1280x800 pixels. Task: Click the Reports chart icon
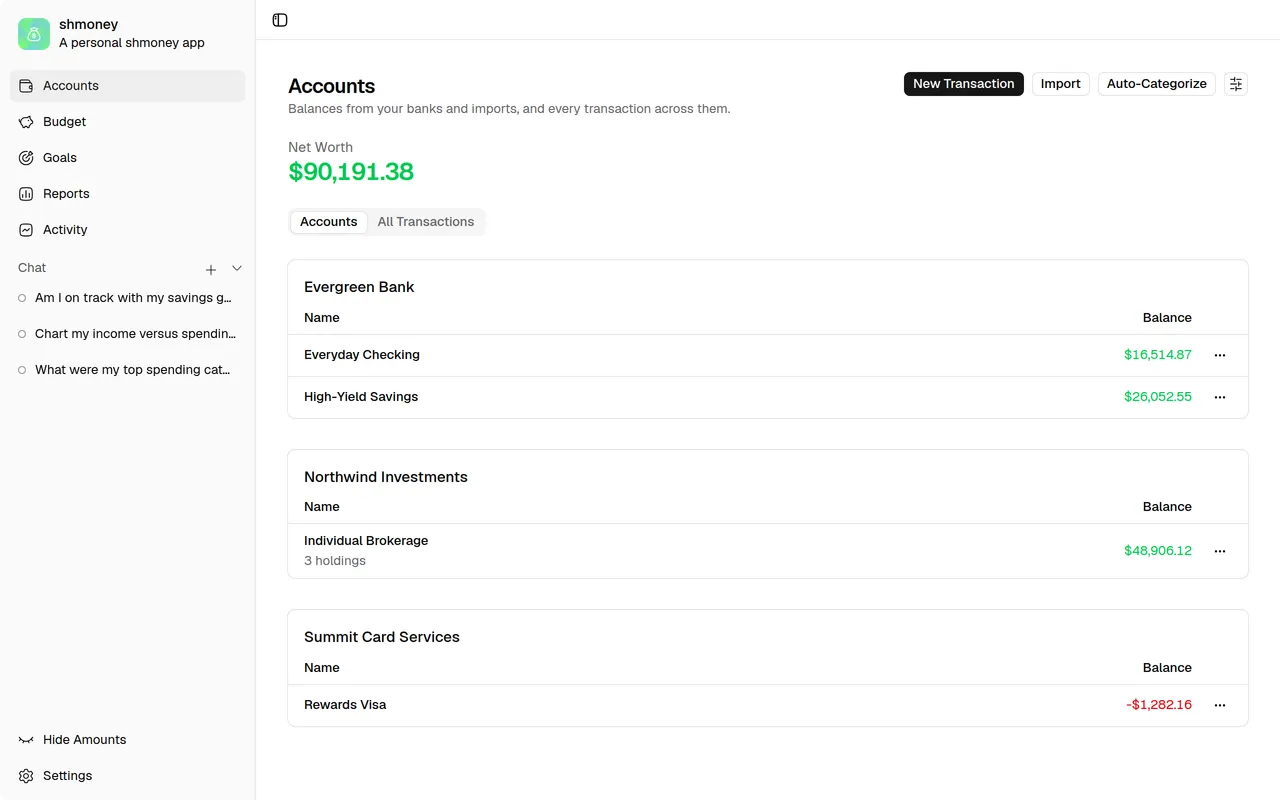[26, 194]
